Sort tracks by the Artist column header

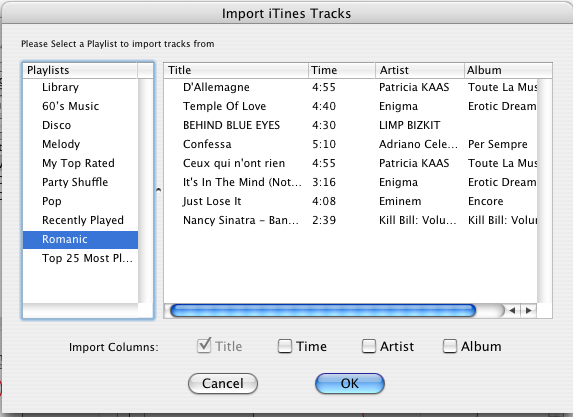point(420,70)
